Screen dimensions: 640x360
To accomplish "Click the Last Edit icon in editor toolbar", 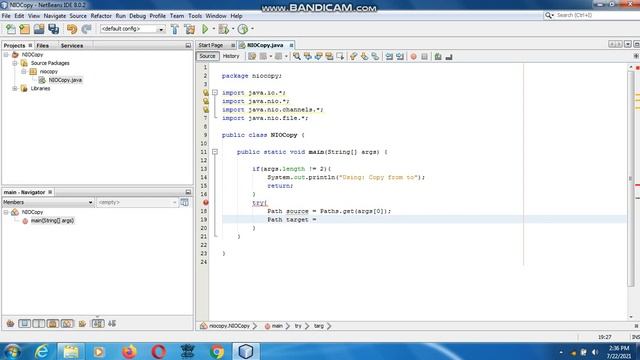I will 252,56.
